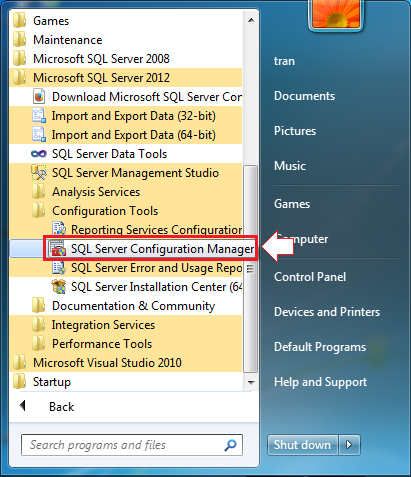The image size is (411, 477).
Task: Click the Documentation & Community folder icon
Action: point(39,306)
